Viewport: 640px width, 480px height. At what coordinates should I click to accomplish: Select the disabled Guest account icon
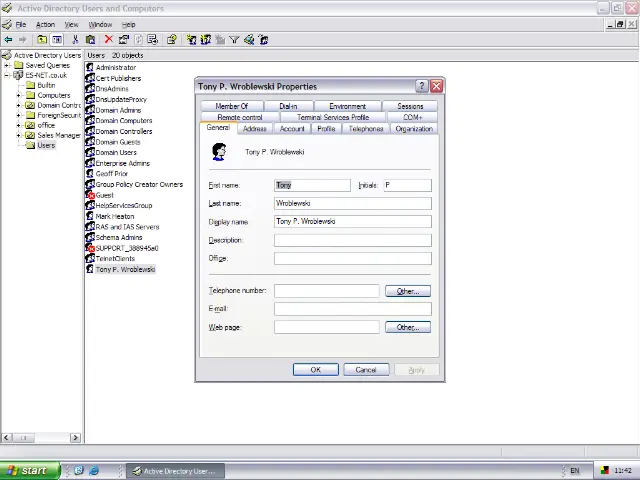pos(90,195)
